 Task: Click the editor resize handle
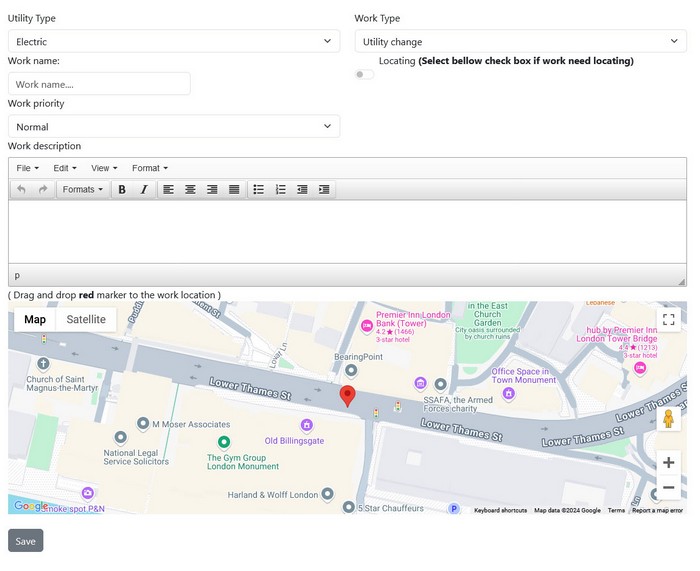[x=681, y=282]
